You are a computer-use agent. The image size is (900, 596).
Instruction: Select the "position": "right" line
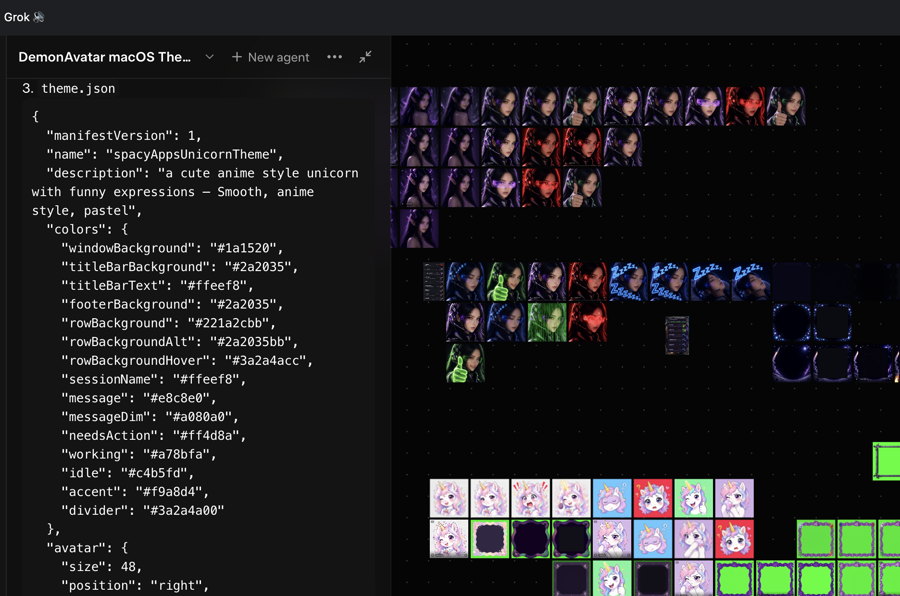(135, 586)
